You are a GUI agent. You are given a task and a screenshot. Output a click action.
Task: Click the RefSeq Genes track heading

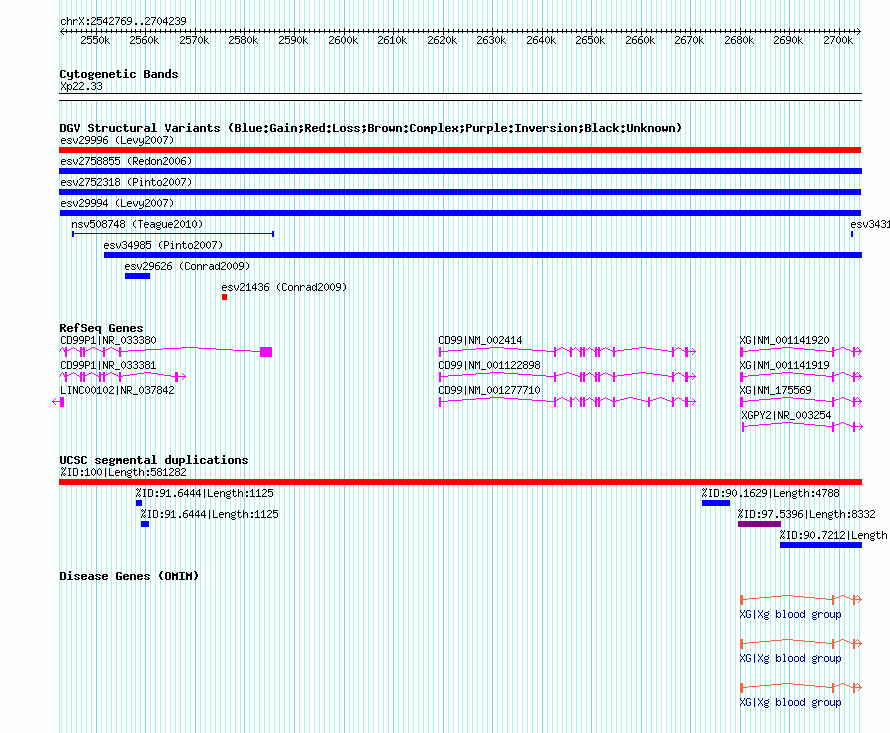click(x=101, y=328)
